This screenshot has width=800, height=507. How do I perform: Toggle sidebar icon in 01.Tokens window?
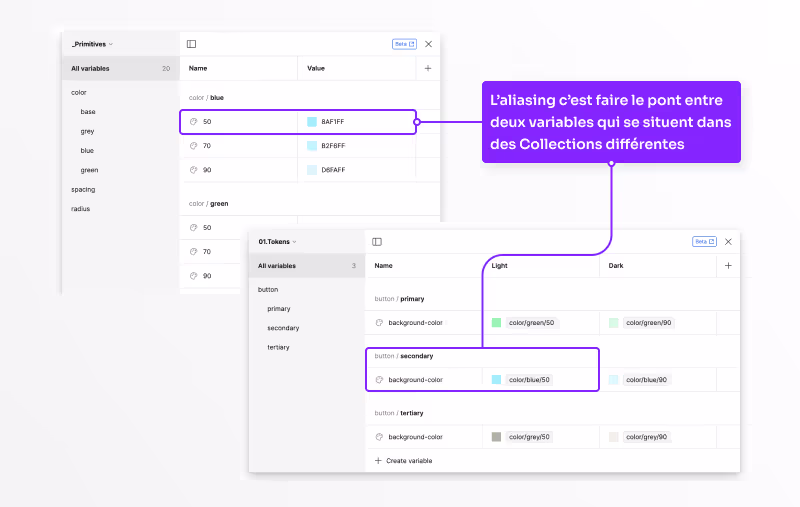377,242
